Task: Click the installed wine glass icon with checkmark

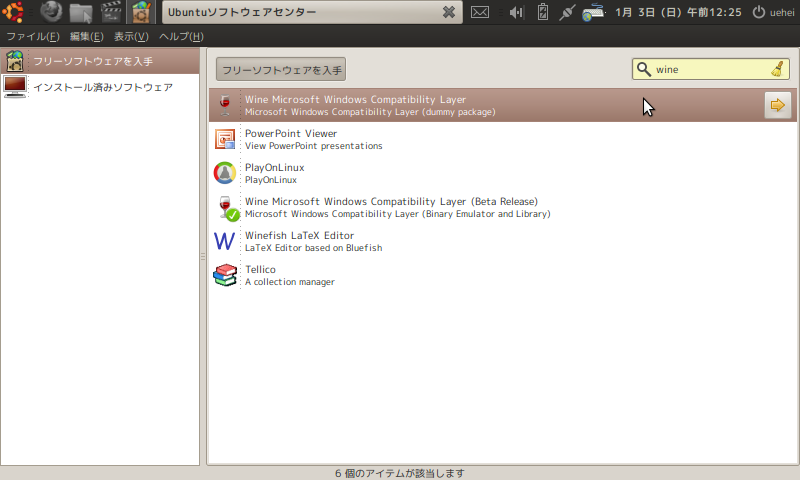Action: coord(227,208)
